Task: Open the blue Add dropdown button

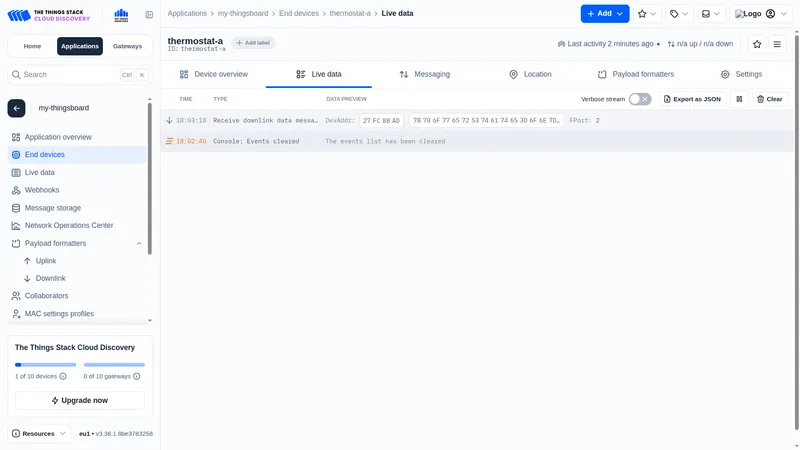Action: coord(605,14)
